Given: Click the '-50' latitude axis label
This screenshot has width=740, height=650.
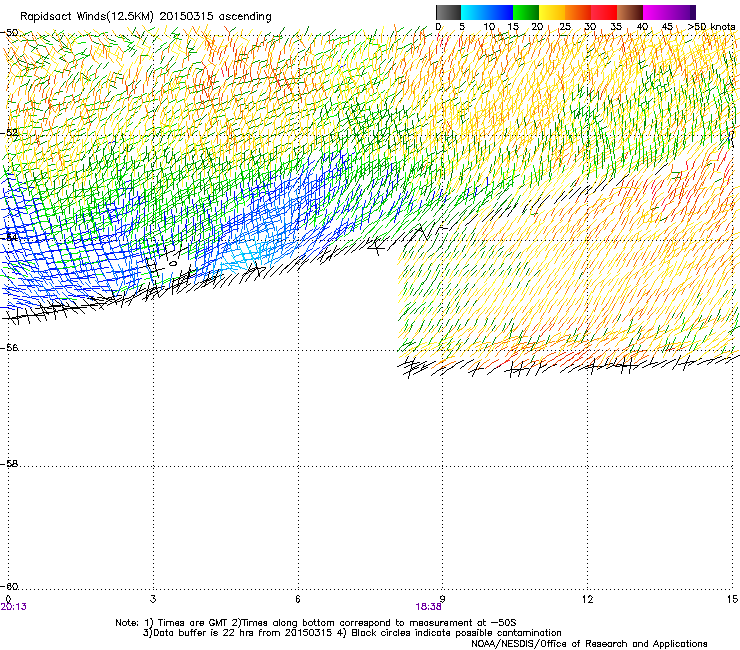Looking at the screenshot, I should 10,33.
